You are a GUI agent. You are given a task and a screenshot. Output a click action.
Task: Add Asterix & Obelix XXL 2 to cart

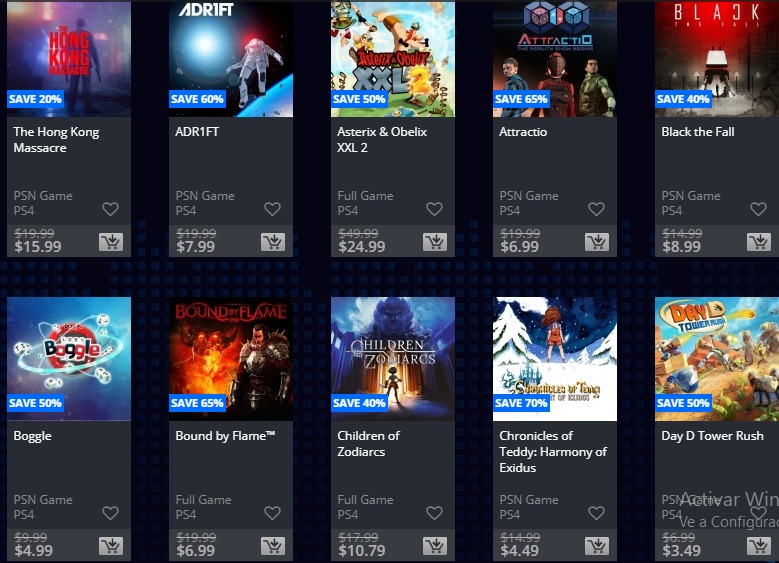(435, 242)
